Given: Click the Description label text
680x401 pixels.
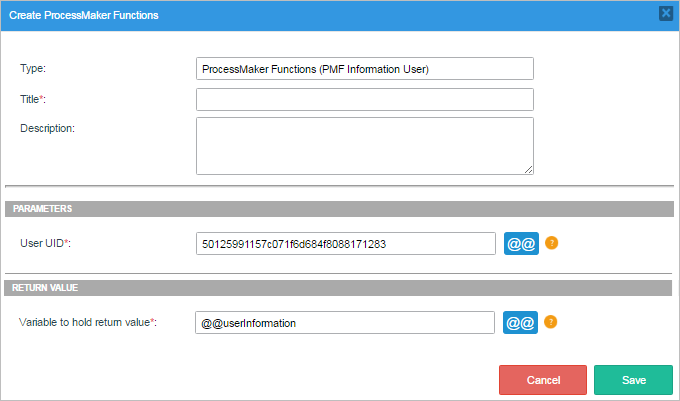Looking at the screenshot, I should point(48,127).
